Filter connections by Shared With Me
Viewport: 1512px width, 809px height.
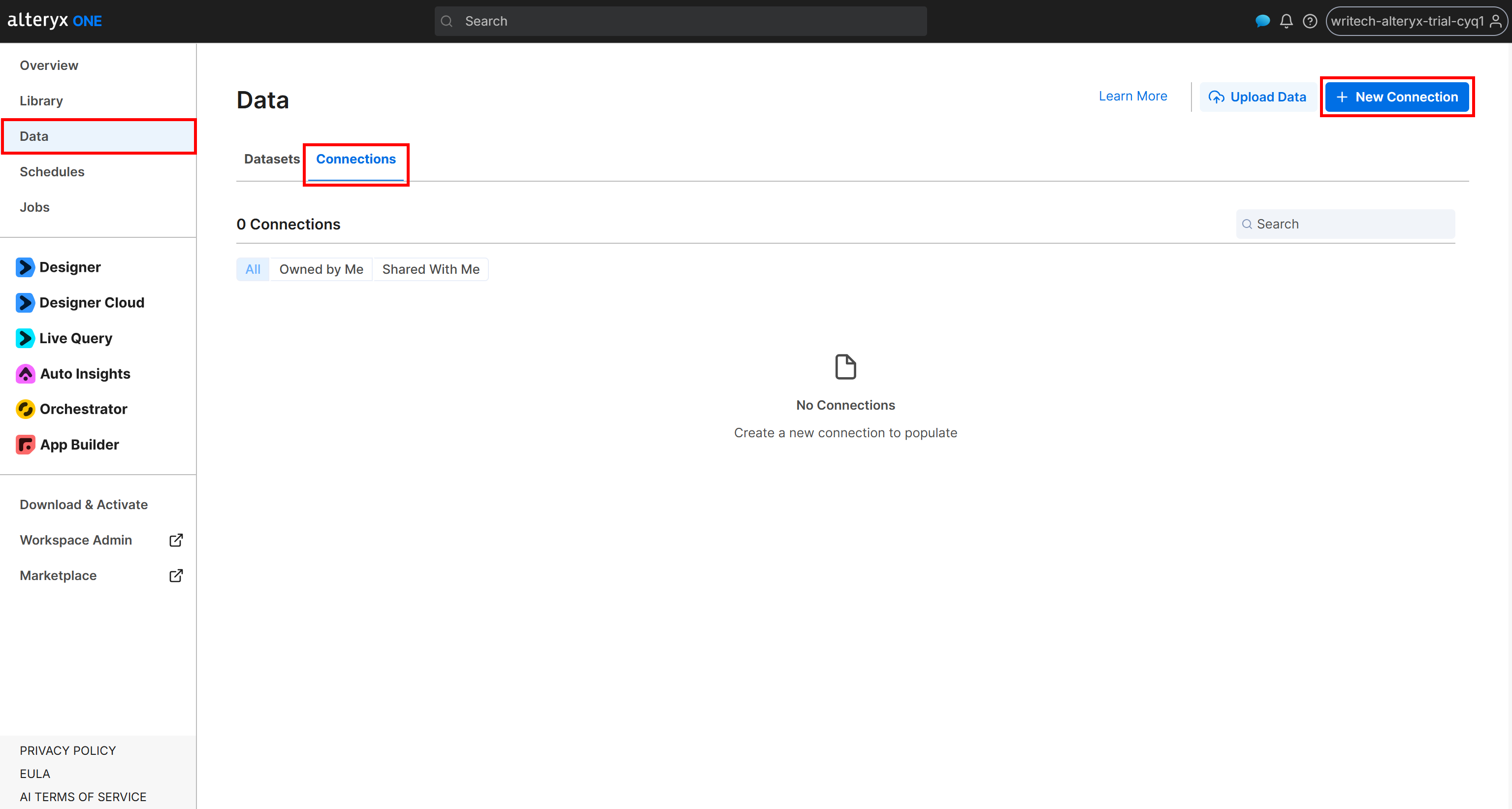431,269
